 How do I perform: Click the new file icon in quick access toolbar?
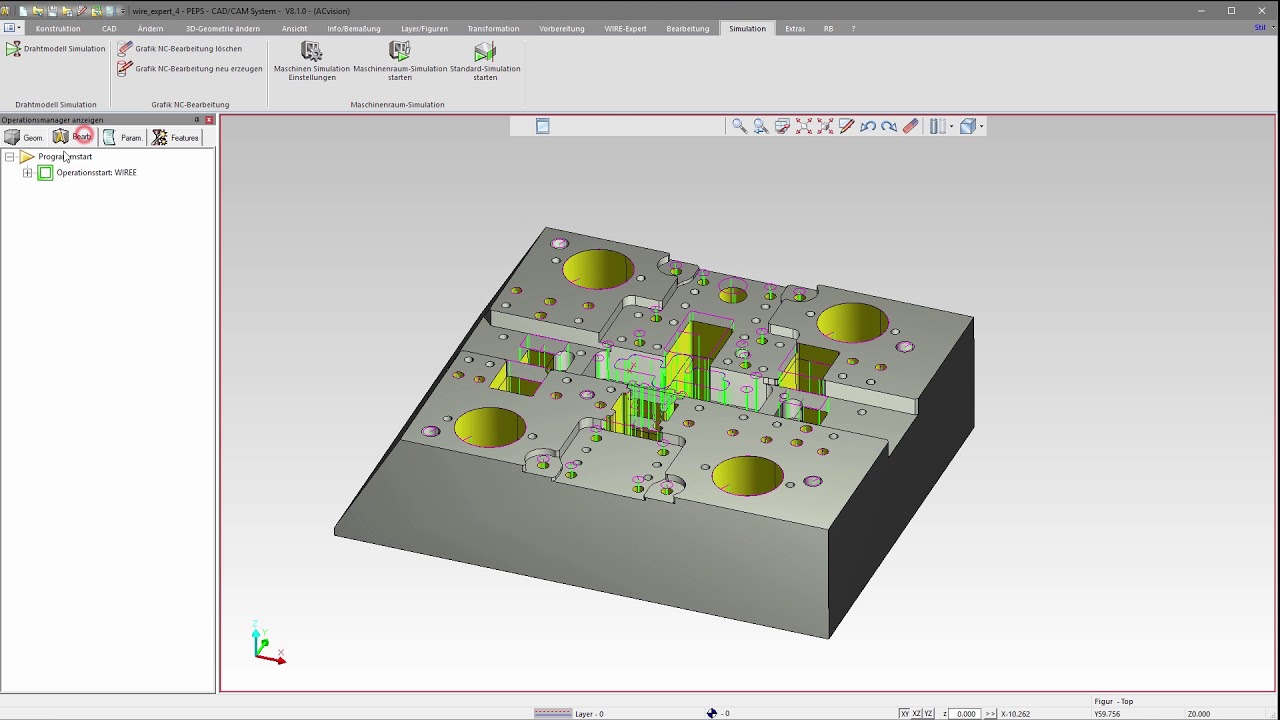pyautogui.click(x=23, y=11)
